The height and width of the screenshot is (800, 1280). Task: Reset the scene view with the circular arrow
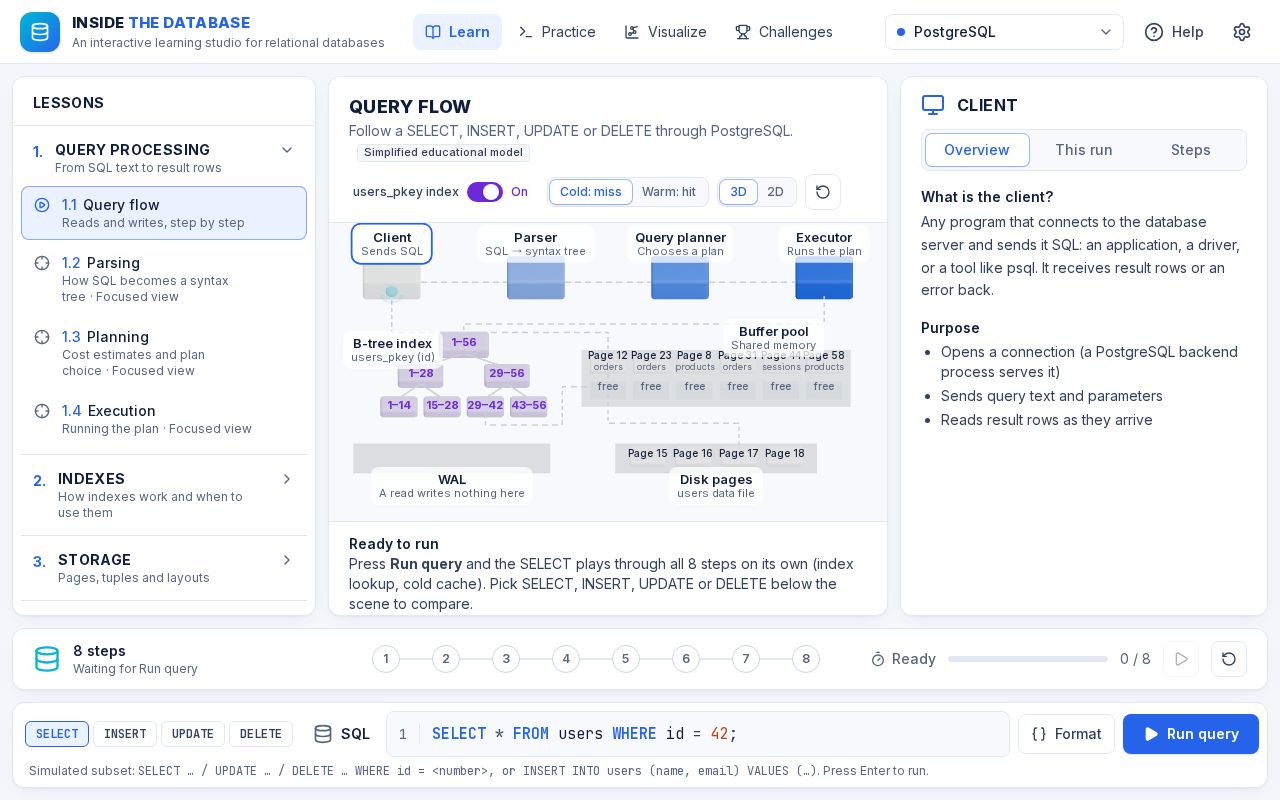[x=823, y=192]
